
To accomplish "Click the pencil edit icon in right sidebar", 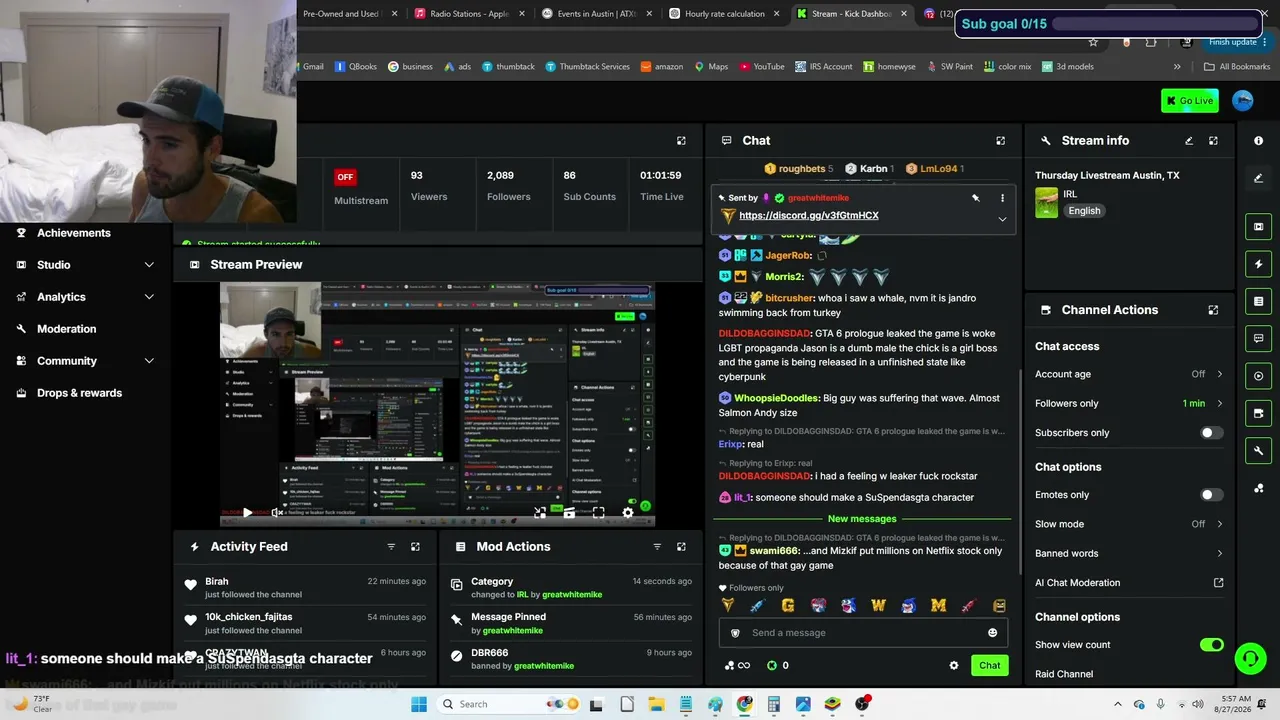I will (x=1258, y=178).
